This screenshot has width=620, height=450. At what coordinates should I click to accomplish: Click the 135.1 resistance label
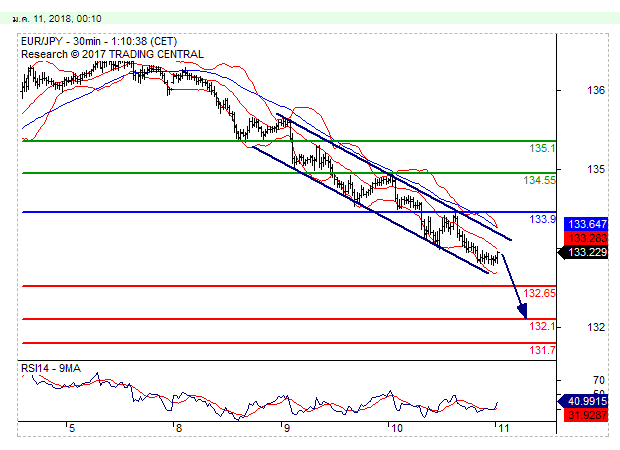pyautogui.click(x=542, y=148)
